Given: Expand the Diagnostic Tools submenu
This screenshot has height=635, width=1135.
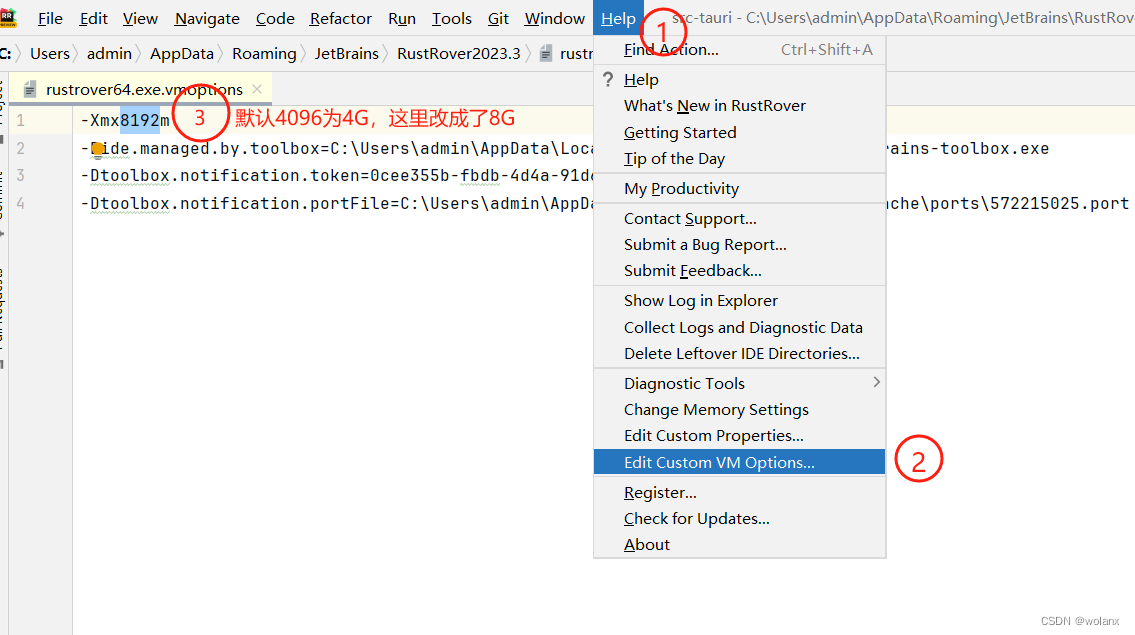Looking at the screenshot, I should [739, 383].
